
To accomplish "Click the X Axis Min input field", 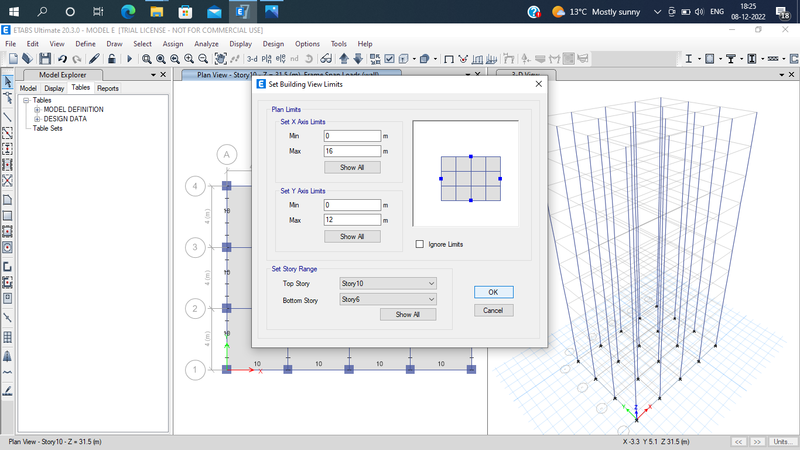I will point(352,136).
